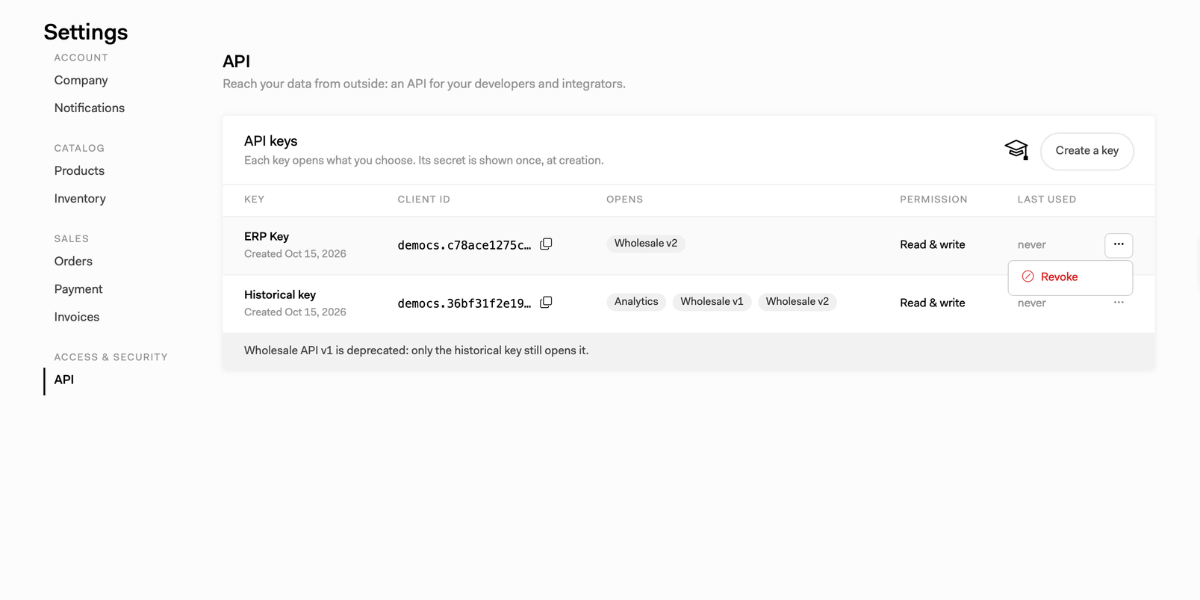Click the Permission column header
This screenshot has width=1200, height=600.
934,200
